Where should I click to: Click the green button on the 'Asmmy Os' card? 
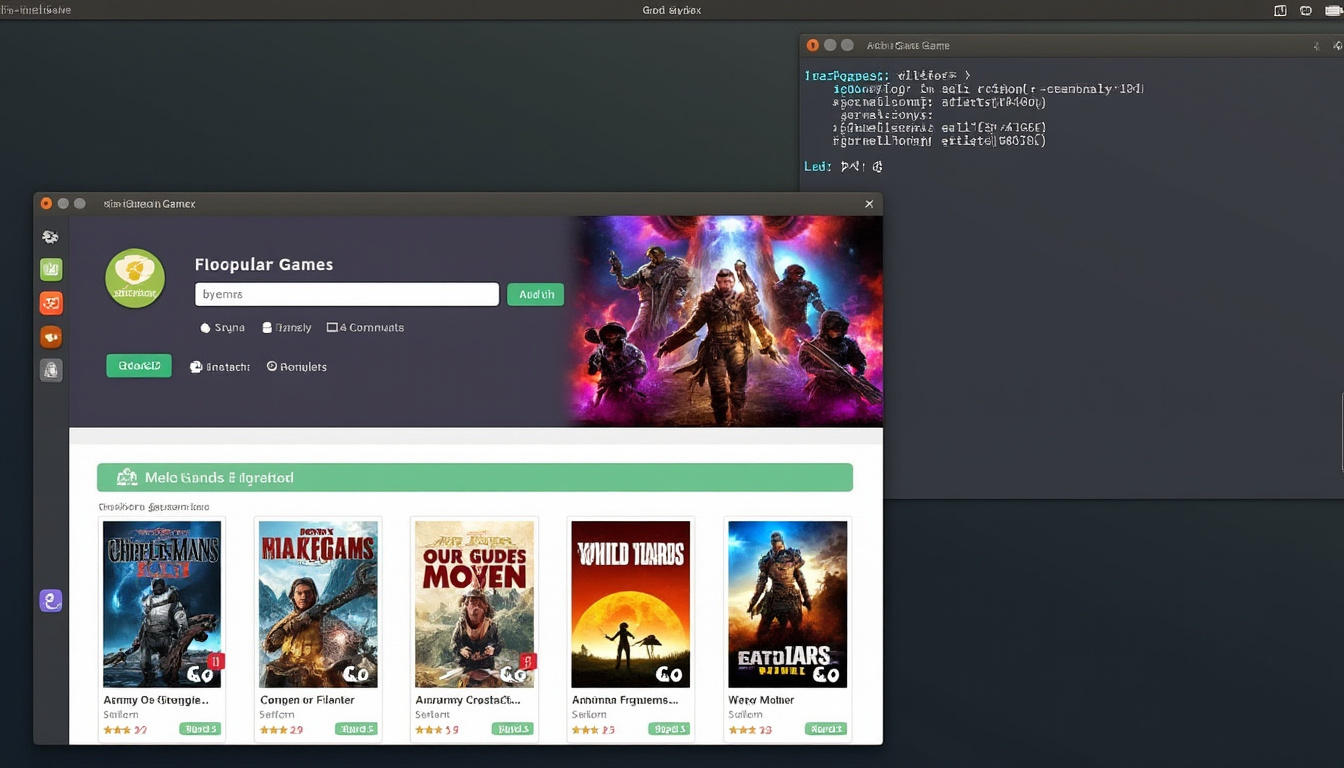tap(200, 729)
